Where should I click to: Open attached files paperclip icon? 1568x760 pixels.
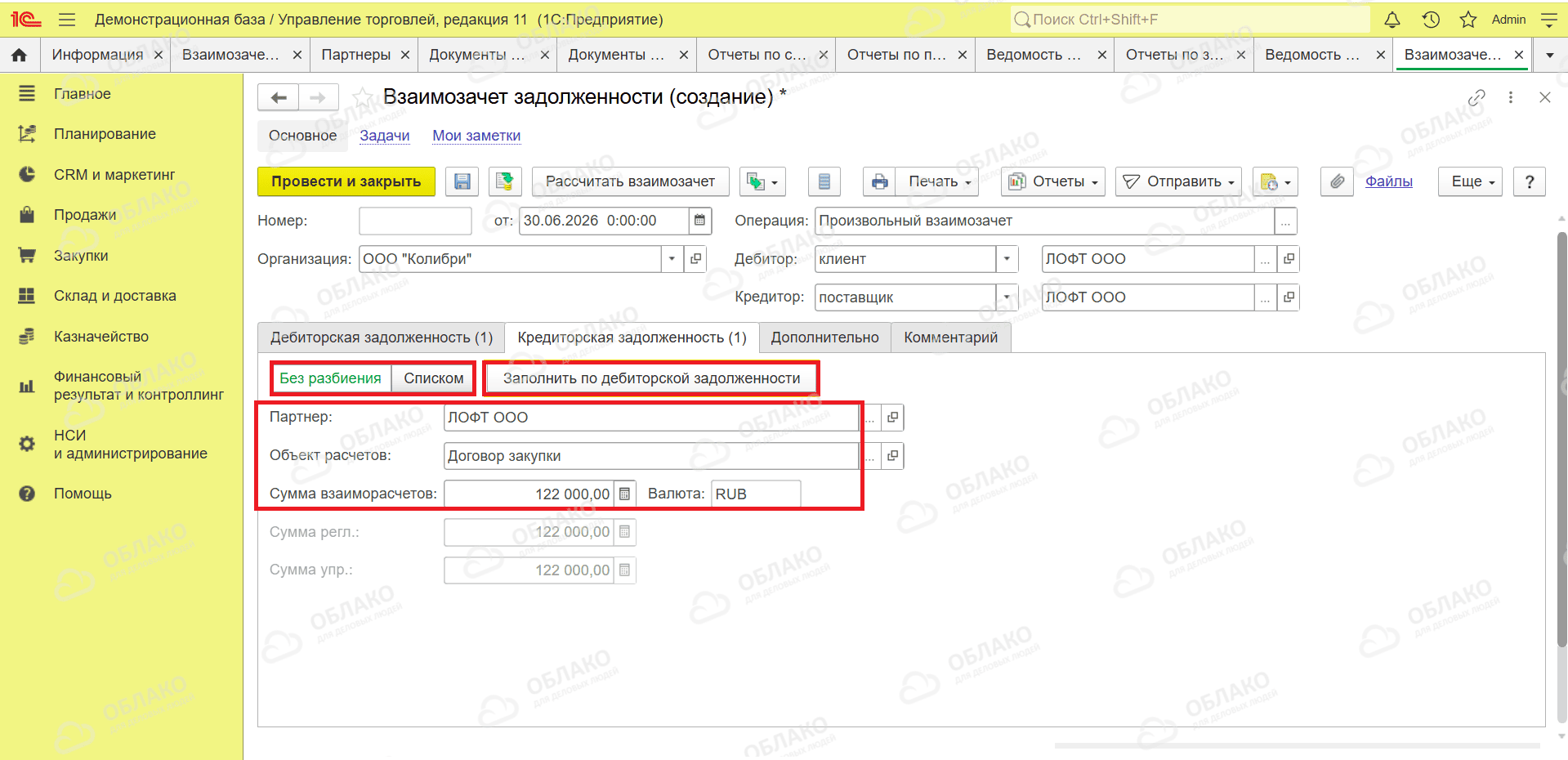click(1337, 181)
